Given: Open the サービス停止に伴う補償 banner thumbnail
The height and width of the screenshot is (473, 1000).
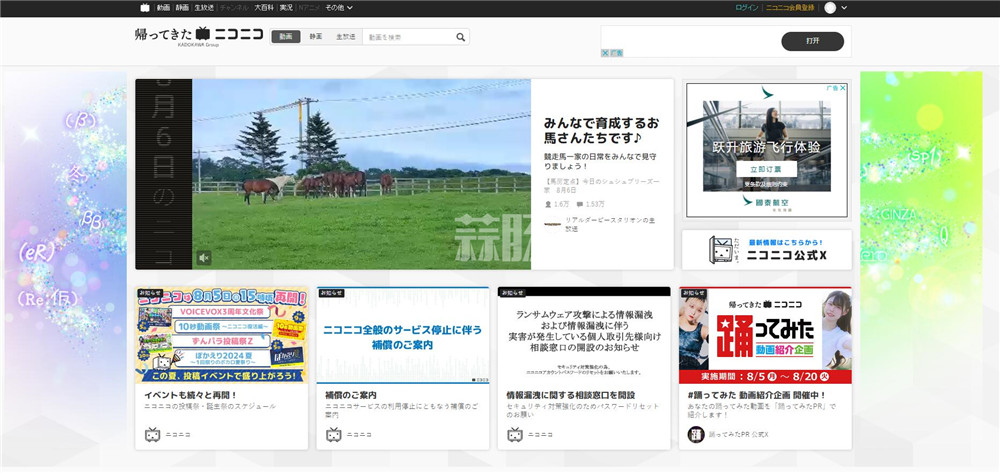Looking at the screenshot, I should (x=402, y=335).
